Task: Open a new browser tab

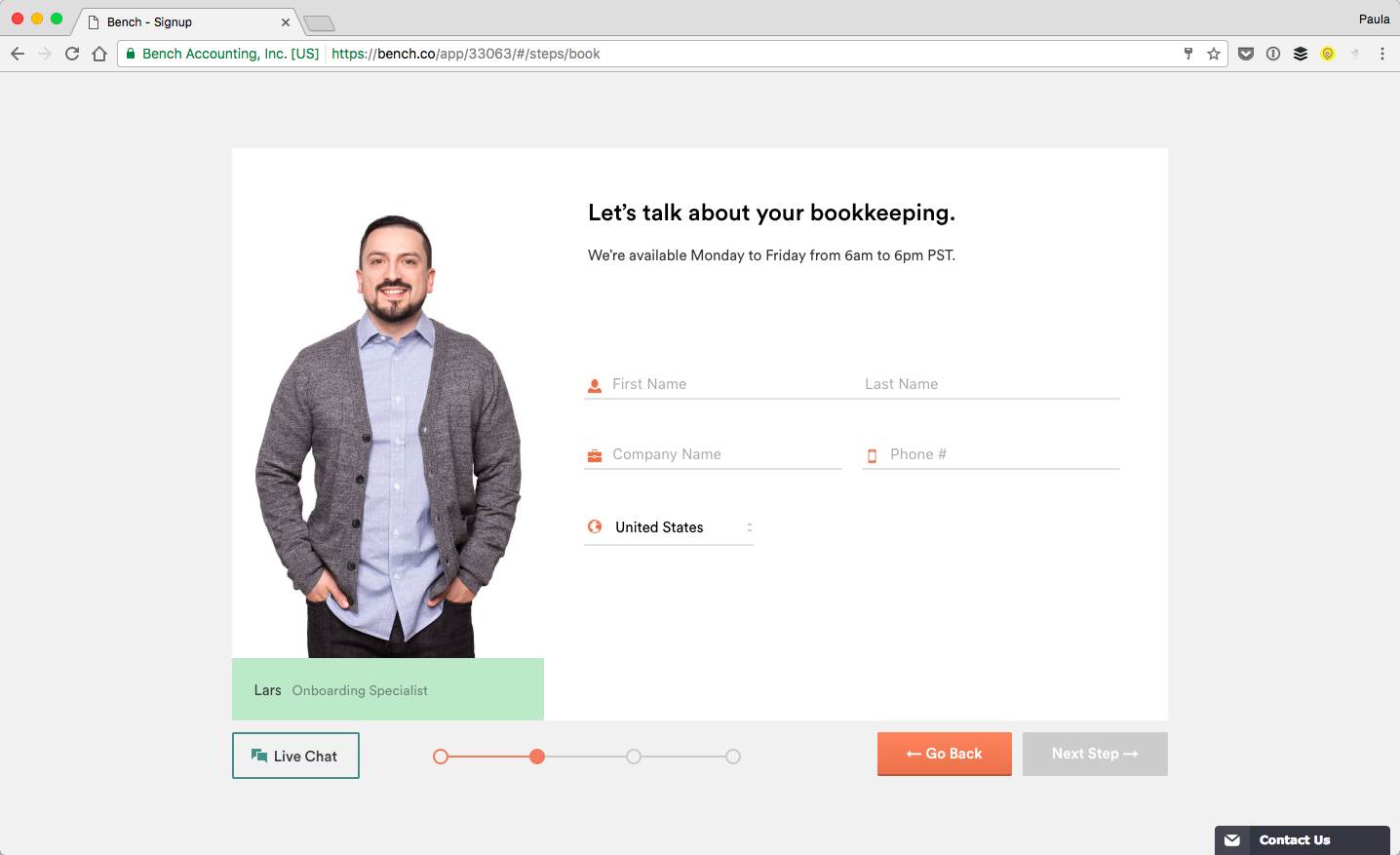Action: pos(317,21)
